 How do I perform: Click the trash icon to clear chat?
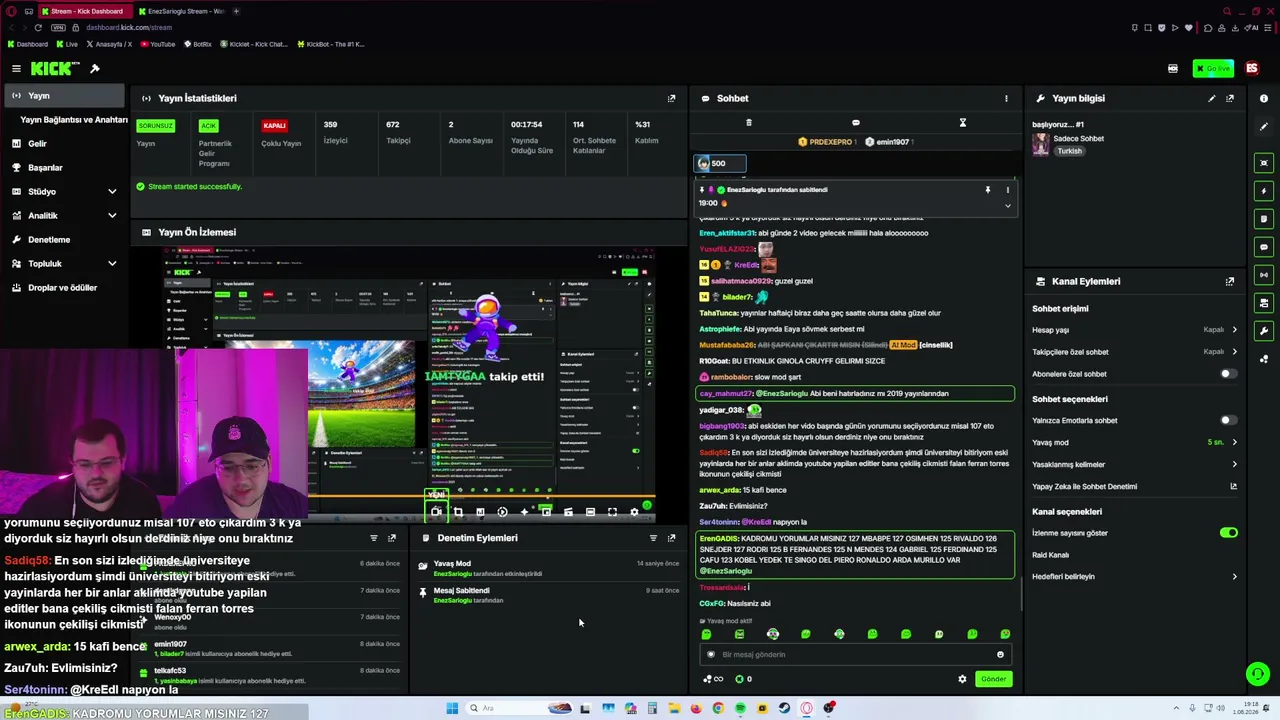coord(748,123)
